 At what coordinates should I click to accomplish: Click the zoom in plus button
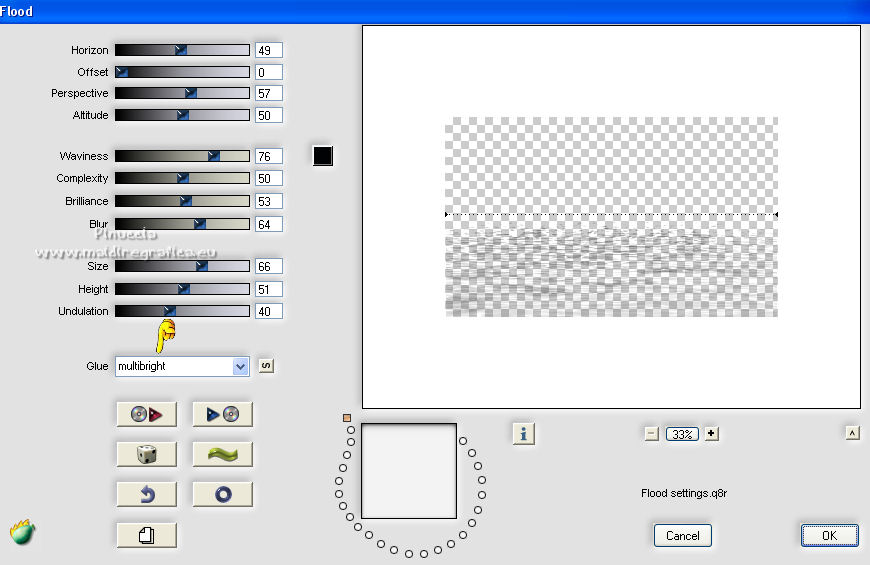point(711,433)
